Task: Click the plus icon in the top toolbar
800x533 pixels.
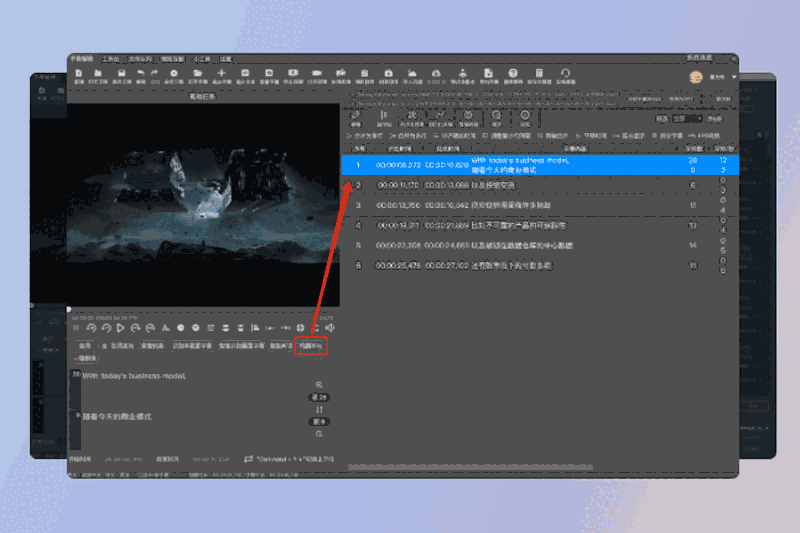Action: pos(221,73)
